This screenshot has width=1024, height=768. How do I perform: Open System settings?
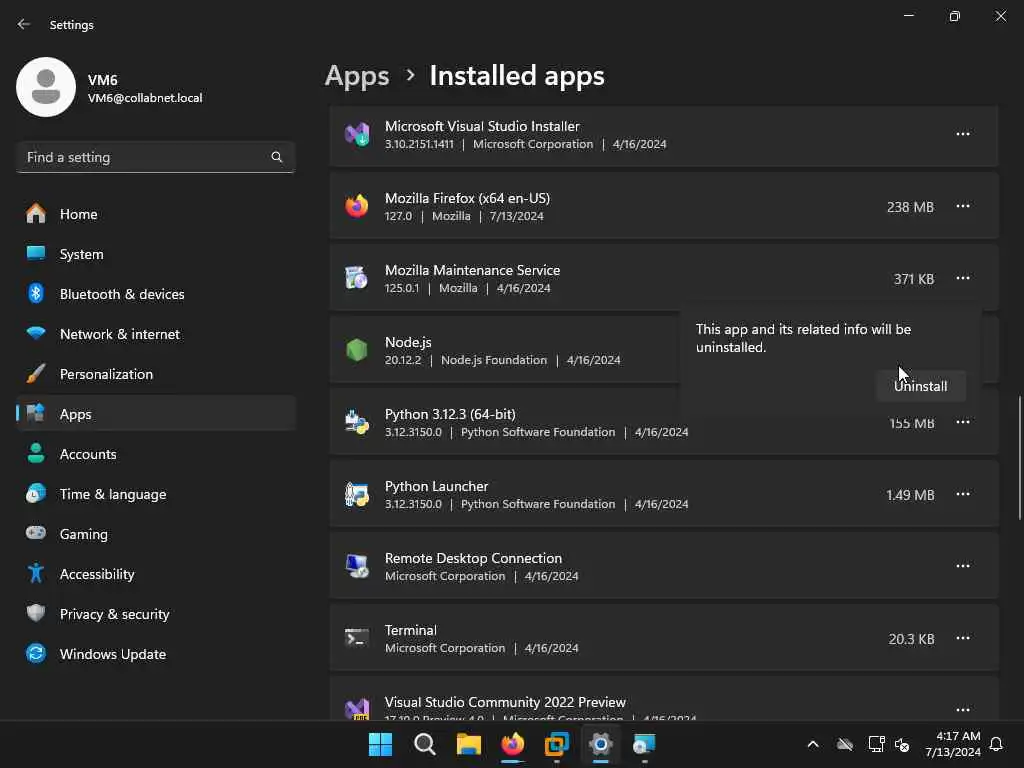pos(155,254)
